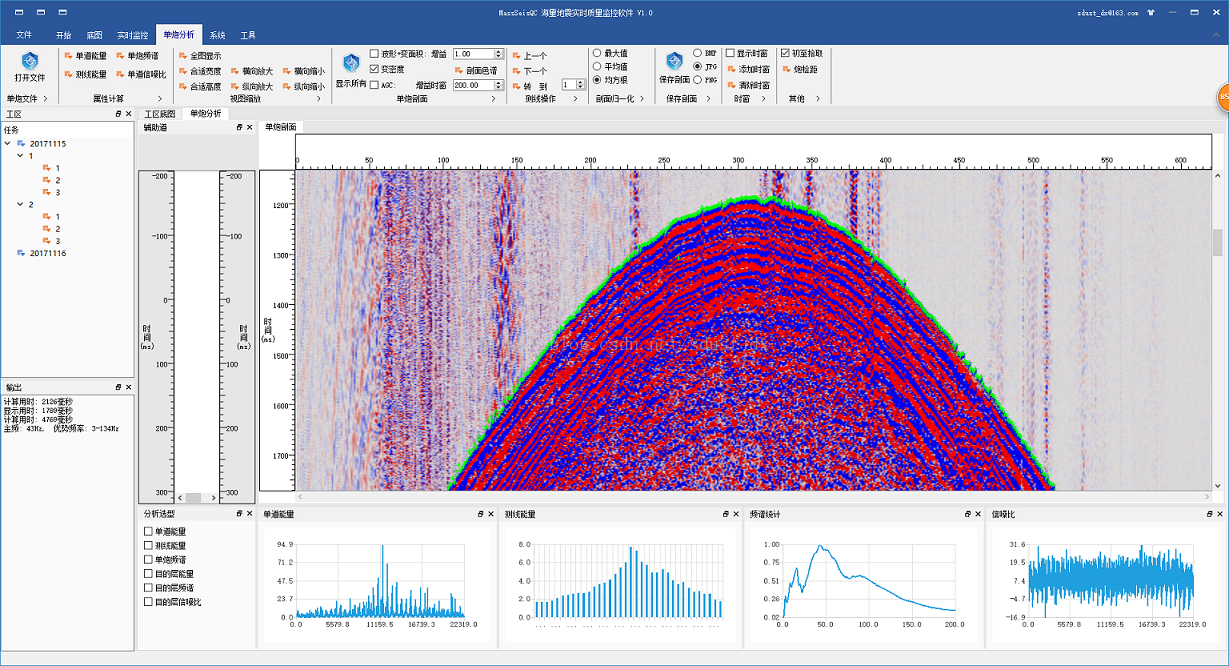
Task: Click the 保存剖面 save section icon
Action: [x=675, y=62]
